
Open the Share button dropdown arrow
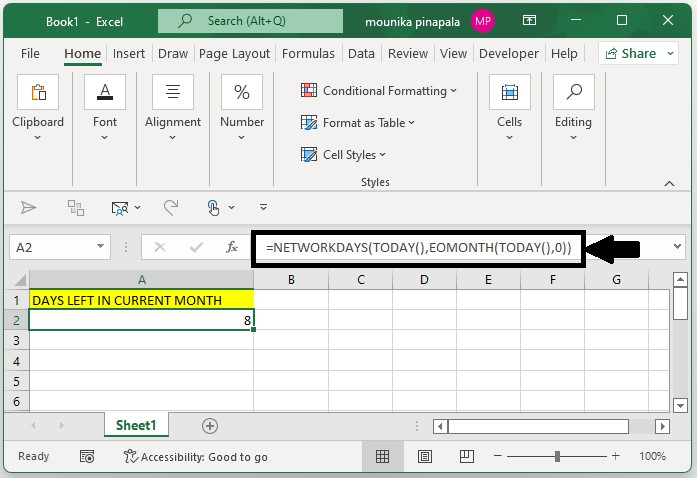[670, 53]
